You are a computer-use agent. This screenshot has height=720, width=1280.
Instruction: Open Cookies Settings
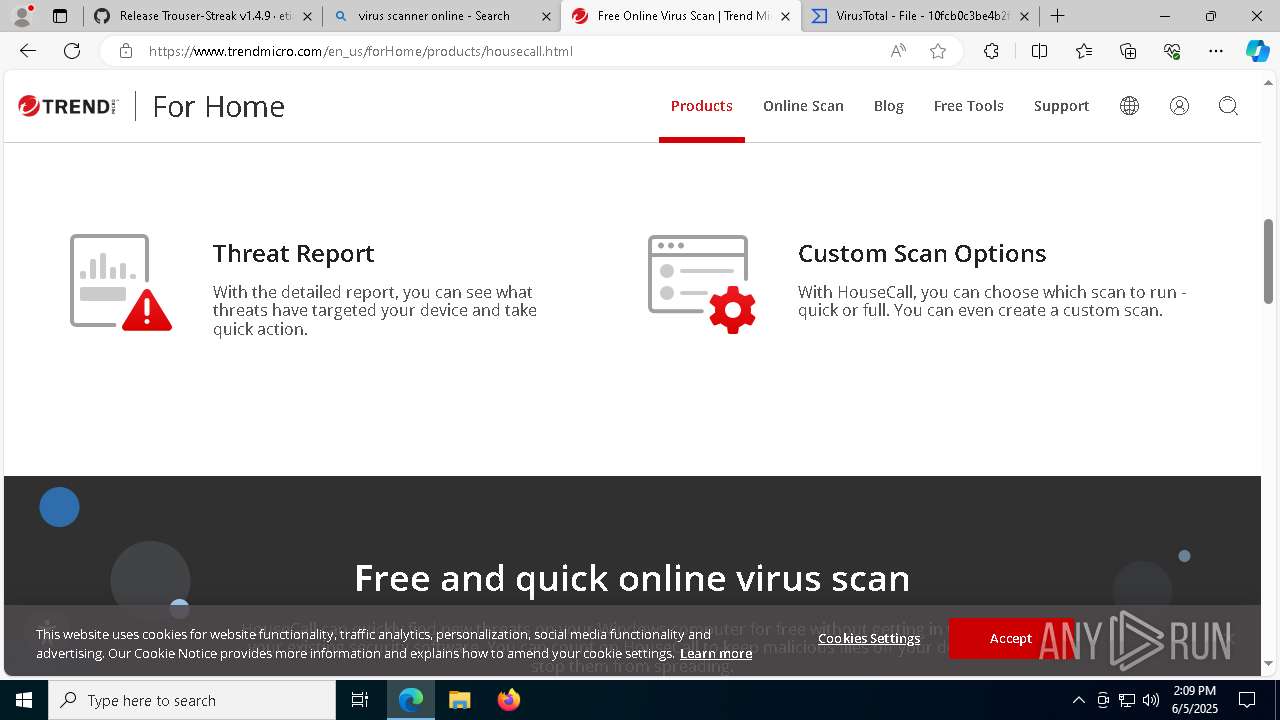click(x=869, y=638)
